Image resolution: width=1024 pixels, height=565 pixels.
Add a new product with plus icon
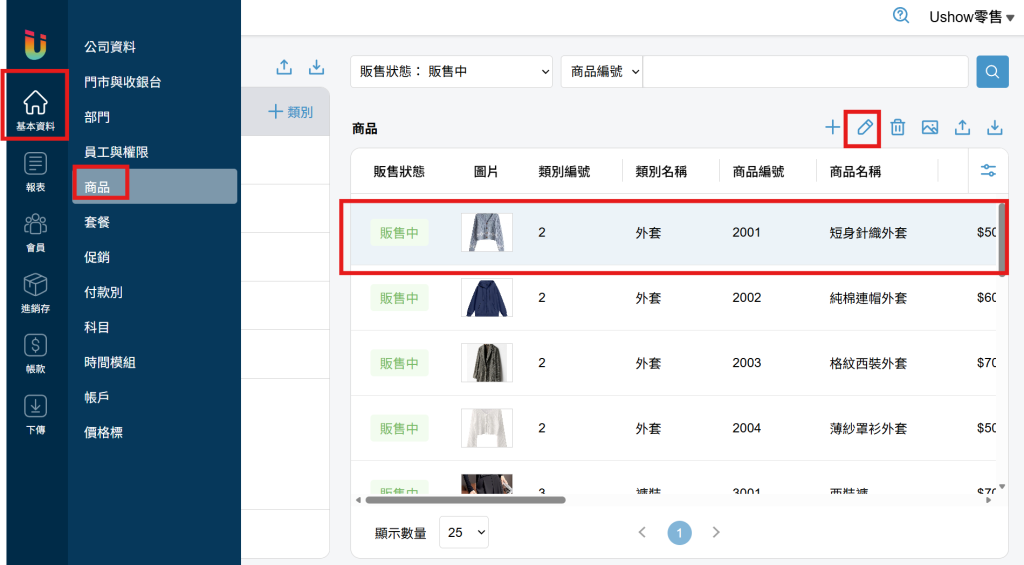(x=832, y=127)
